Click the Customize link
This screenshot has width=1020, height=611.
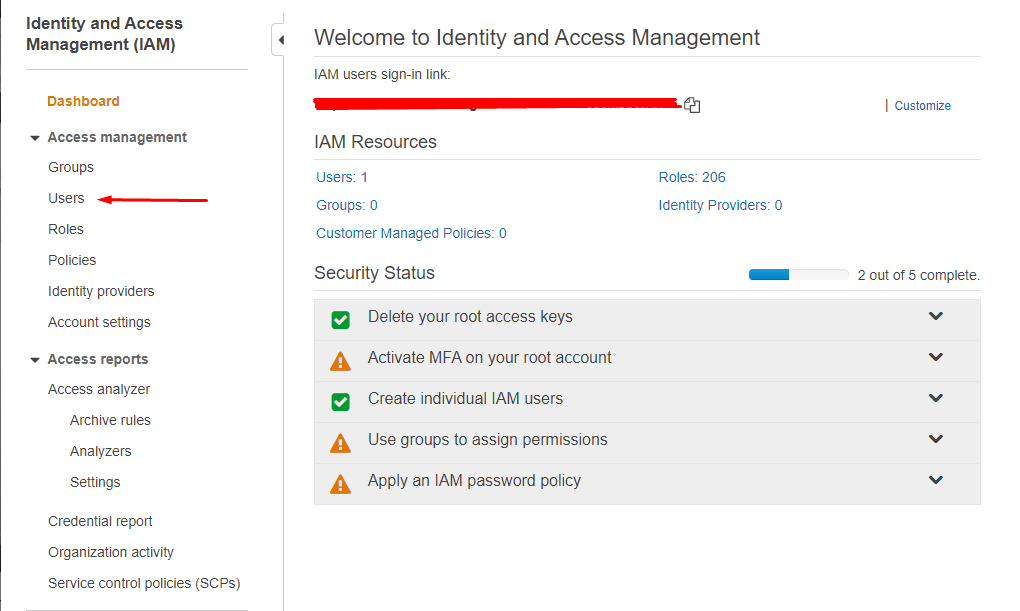[x=922, y=105]
